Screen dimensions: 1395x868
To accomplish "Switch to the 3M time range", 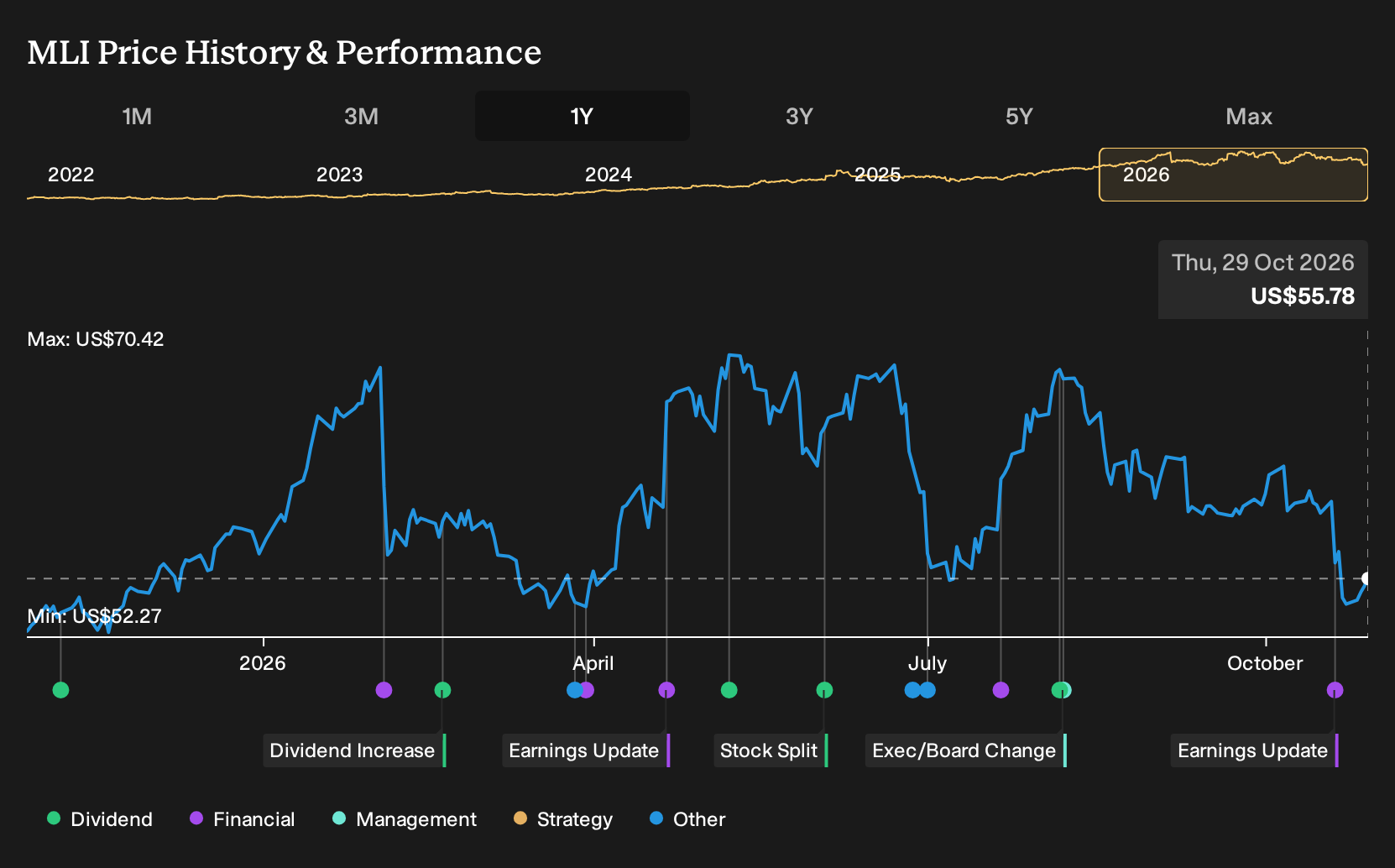I will point(361,116).
